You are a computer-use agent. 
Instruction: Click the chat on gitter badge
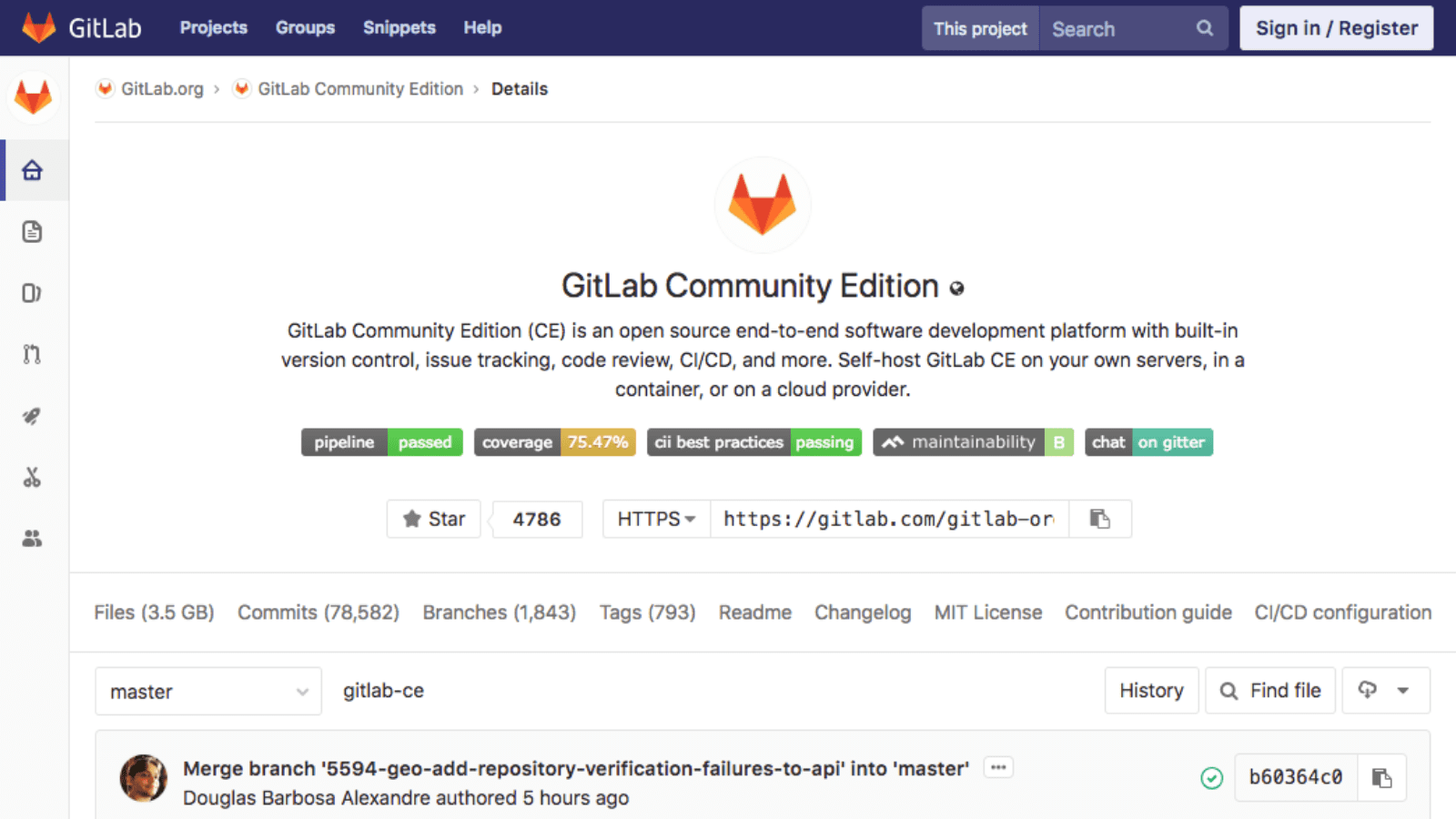tap(1148, 442)
